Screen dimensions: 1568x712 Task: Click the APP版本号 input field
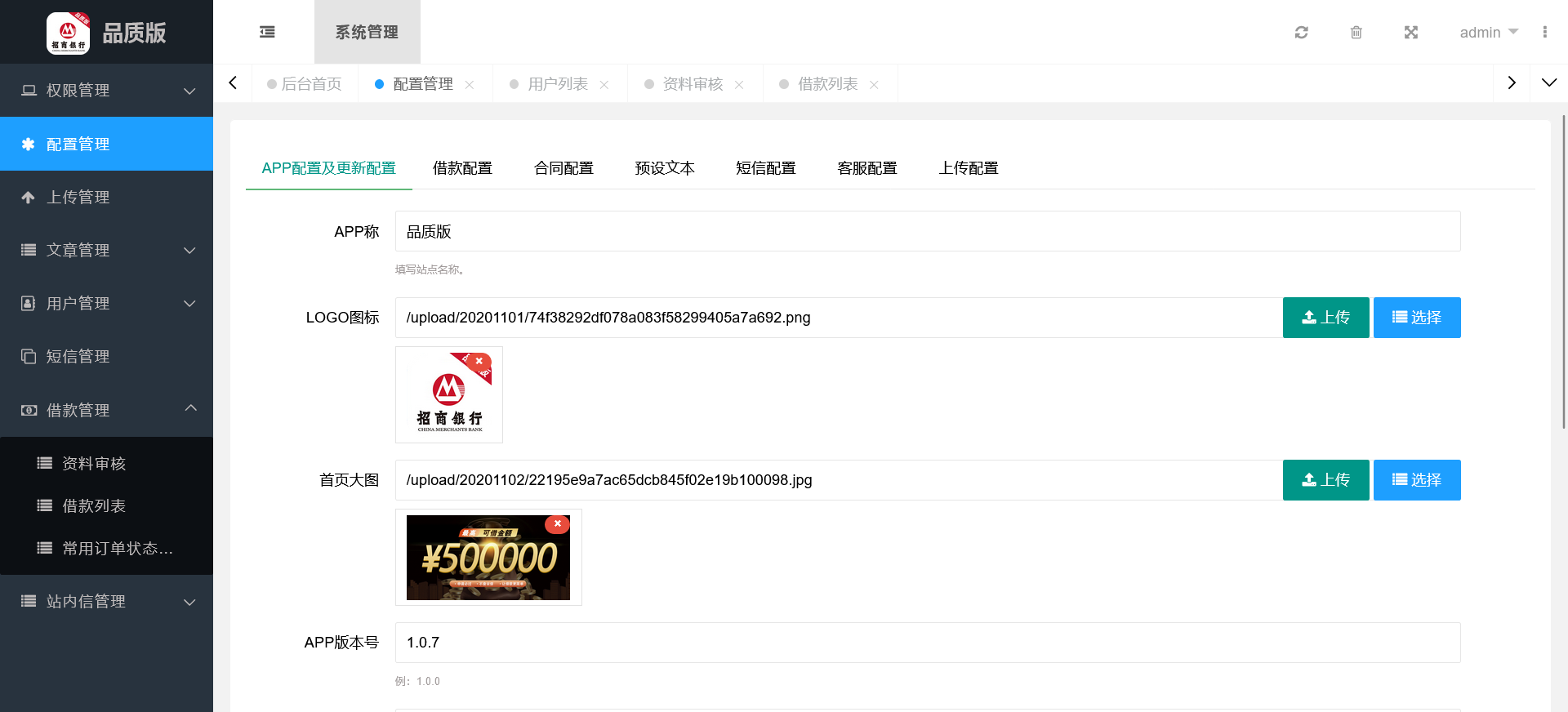coord(928,643)
